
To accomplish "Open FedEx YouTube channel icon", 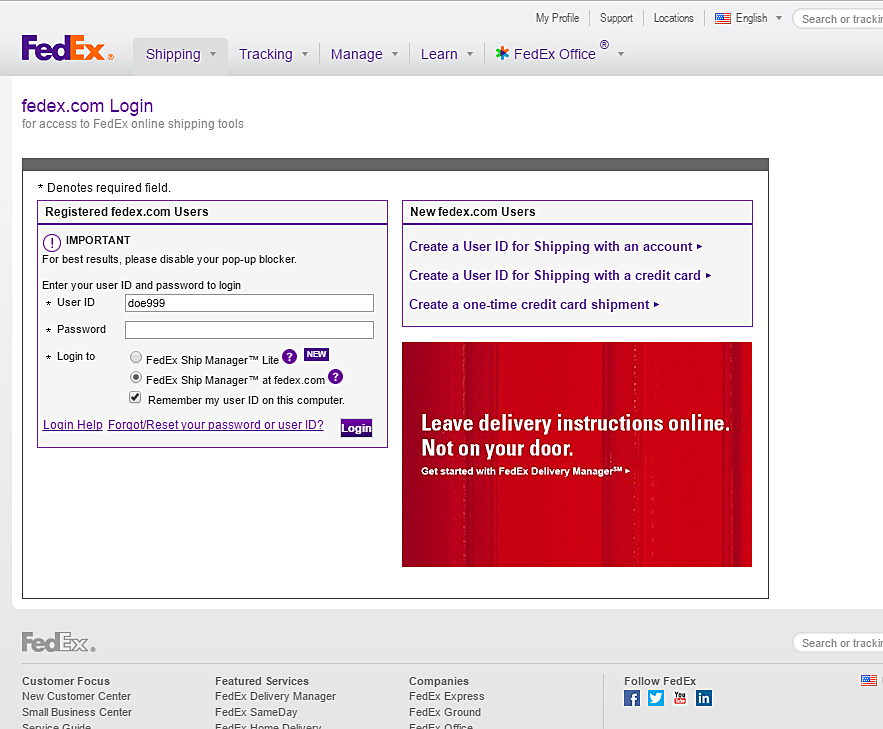I will coord(680,698).
